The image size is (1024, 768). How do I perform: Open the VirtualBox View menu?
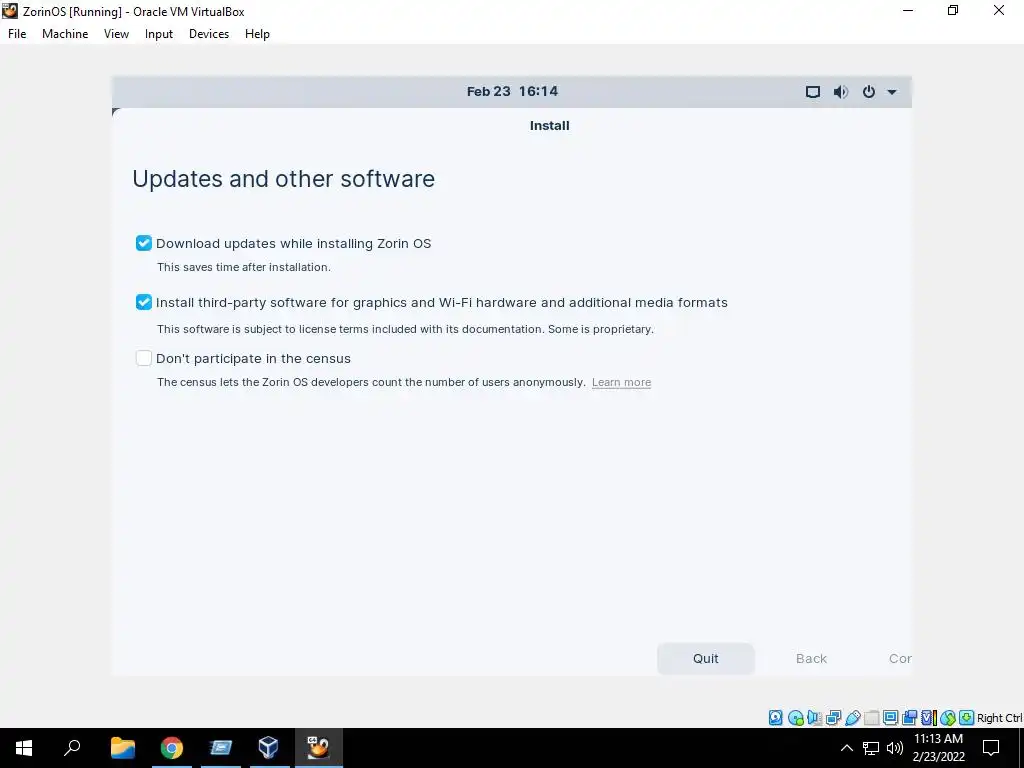tap(116, 34)
